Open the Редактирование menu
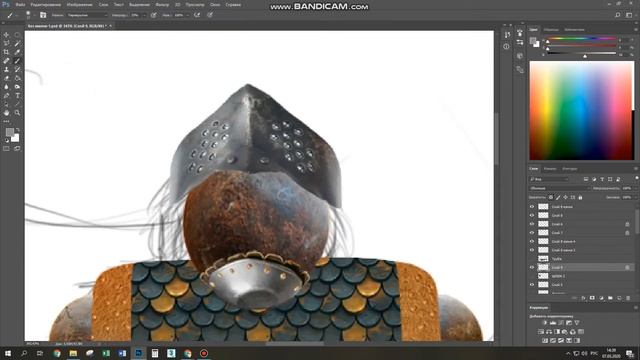Image resolution: width=640 pixels, height=360 pixels. coord(45,5)
